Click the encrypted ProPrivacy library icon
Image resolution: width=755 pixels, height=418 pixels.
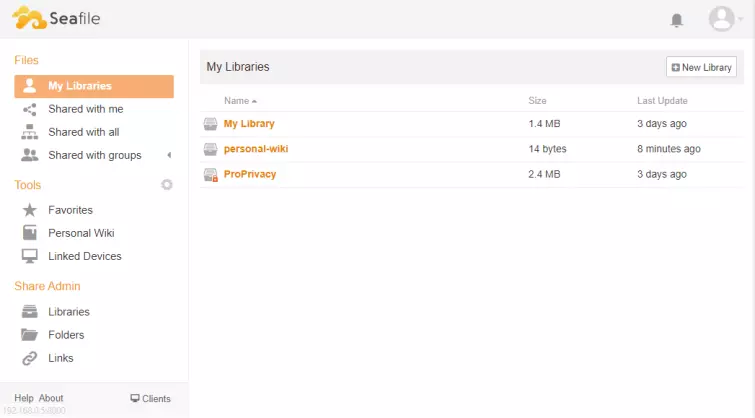[210, 174]
